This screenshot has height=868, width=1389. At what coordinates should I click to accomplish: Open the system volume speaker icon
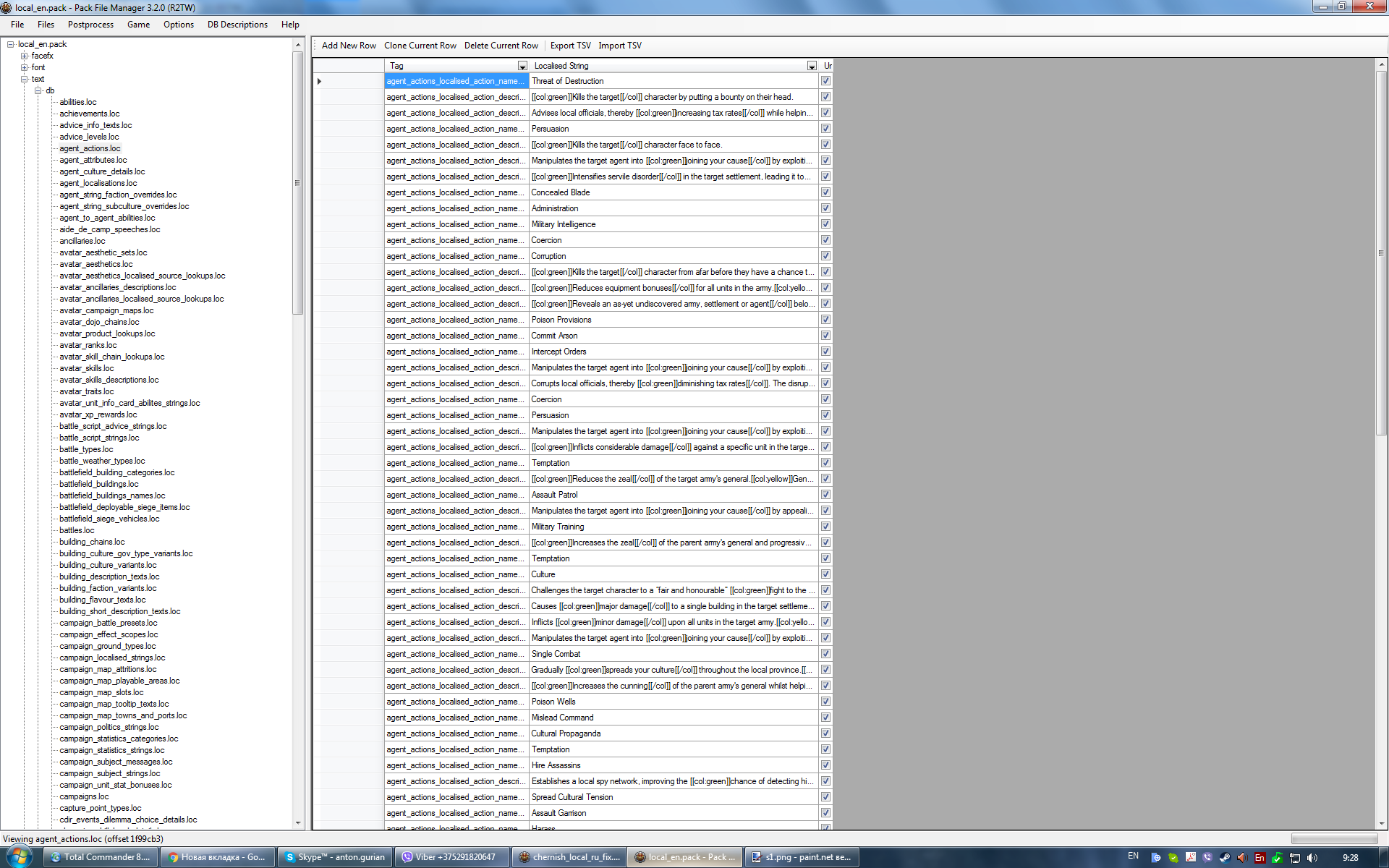(1312, 858)
